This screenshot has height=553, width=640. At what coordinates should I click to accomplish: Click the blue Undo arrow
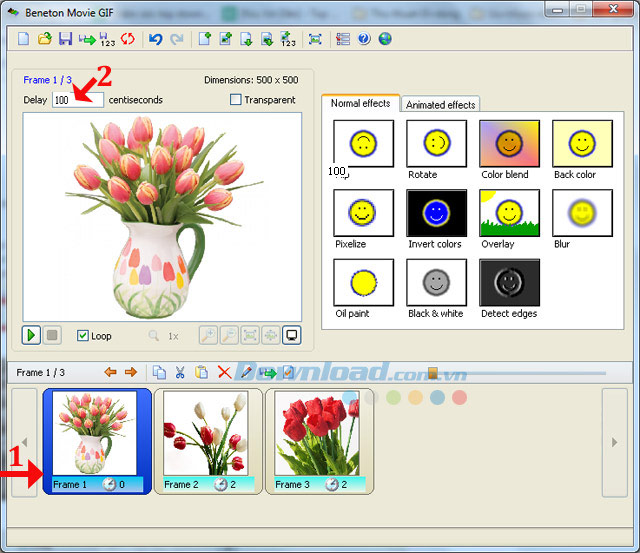click(x=155, y=40)
